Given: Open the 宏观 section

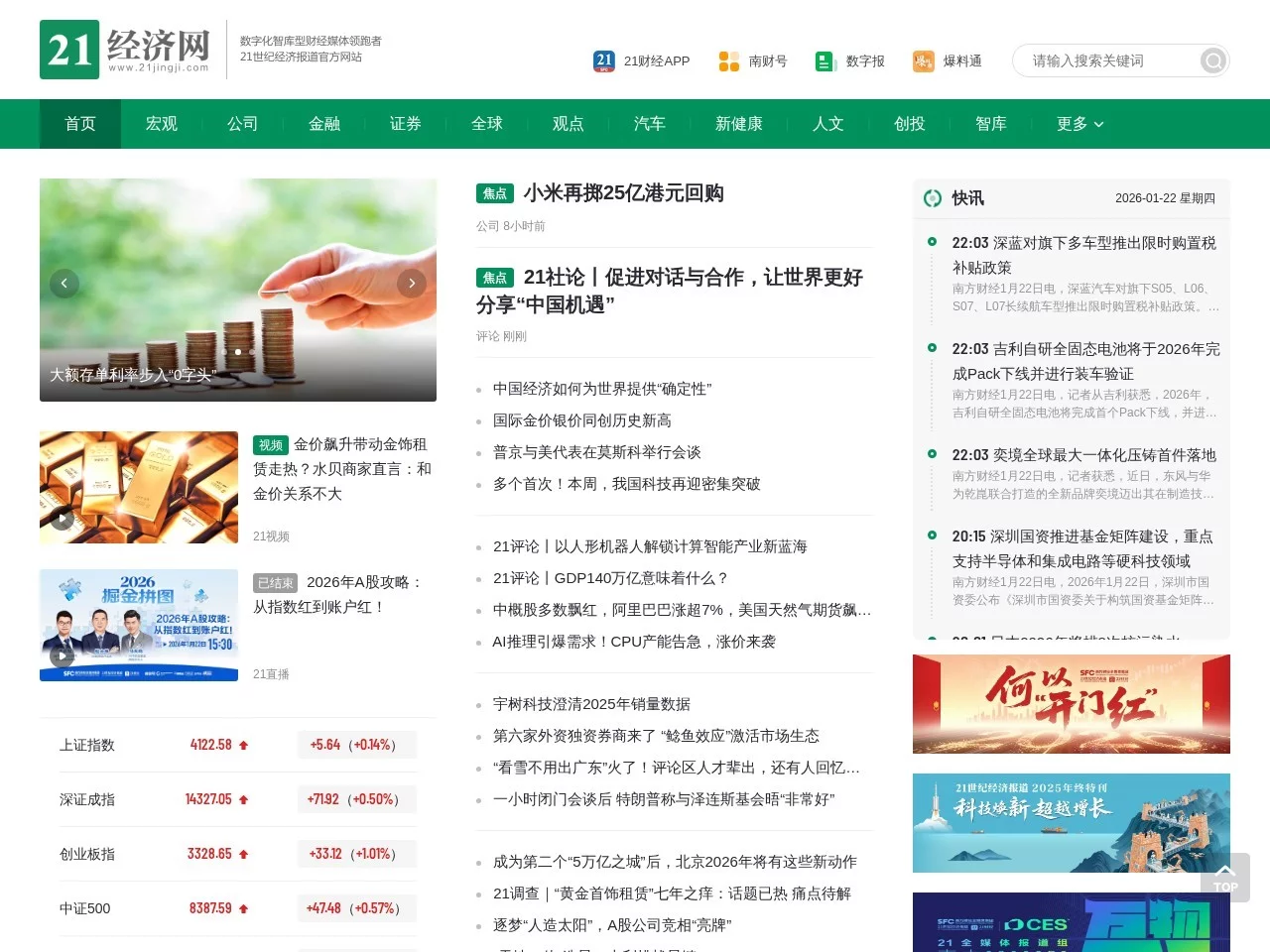Looking at the screenshot, I should (160, 124).
